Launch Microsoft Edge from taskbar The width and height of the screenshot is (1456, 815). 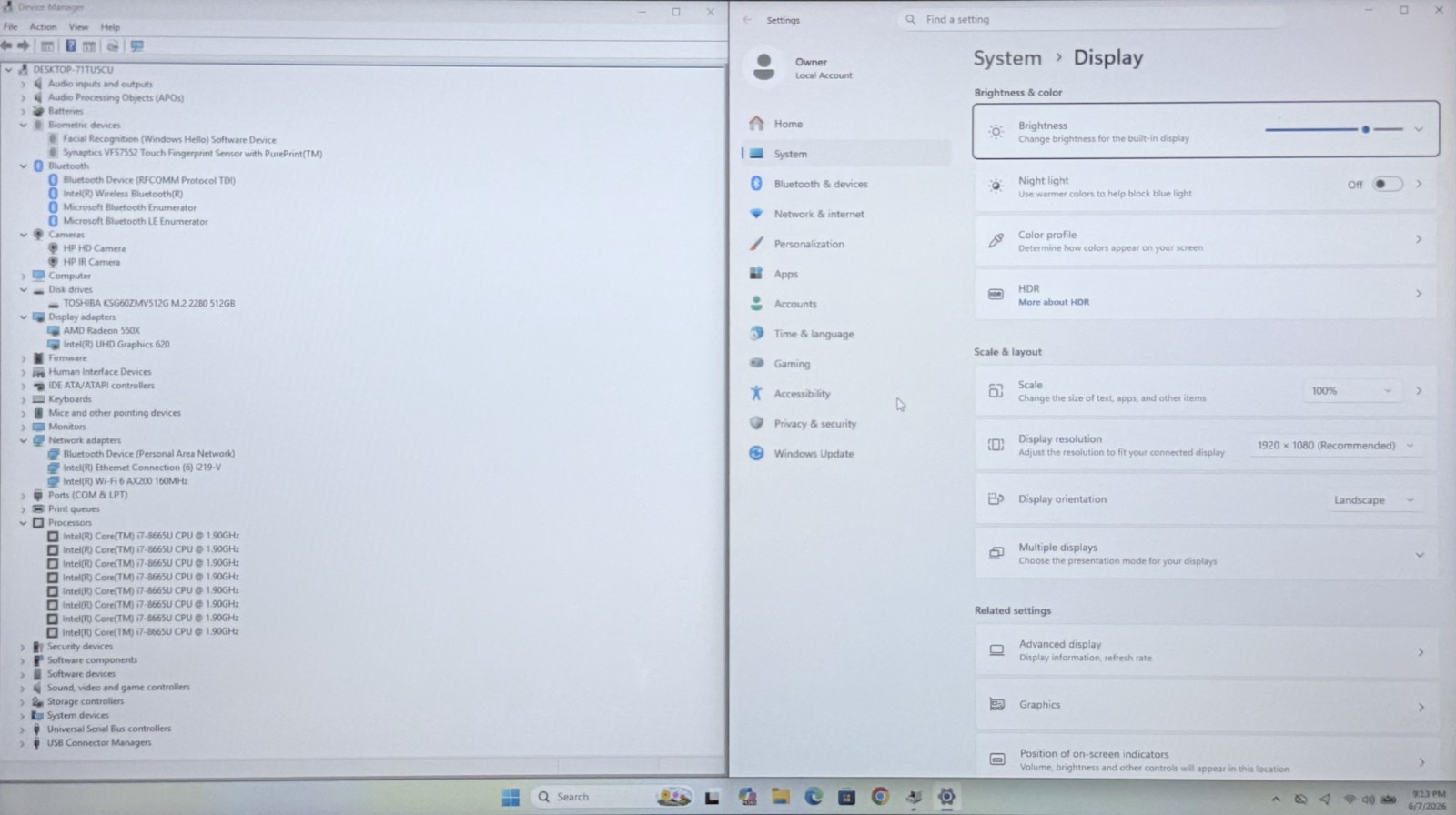coord(814,797)
